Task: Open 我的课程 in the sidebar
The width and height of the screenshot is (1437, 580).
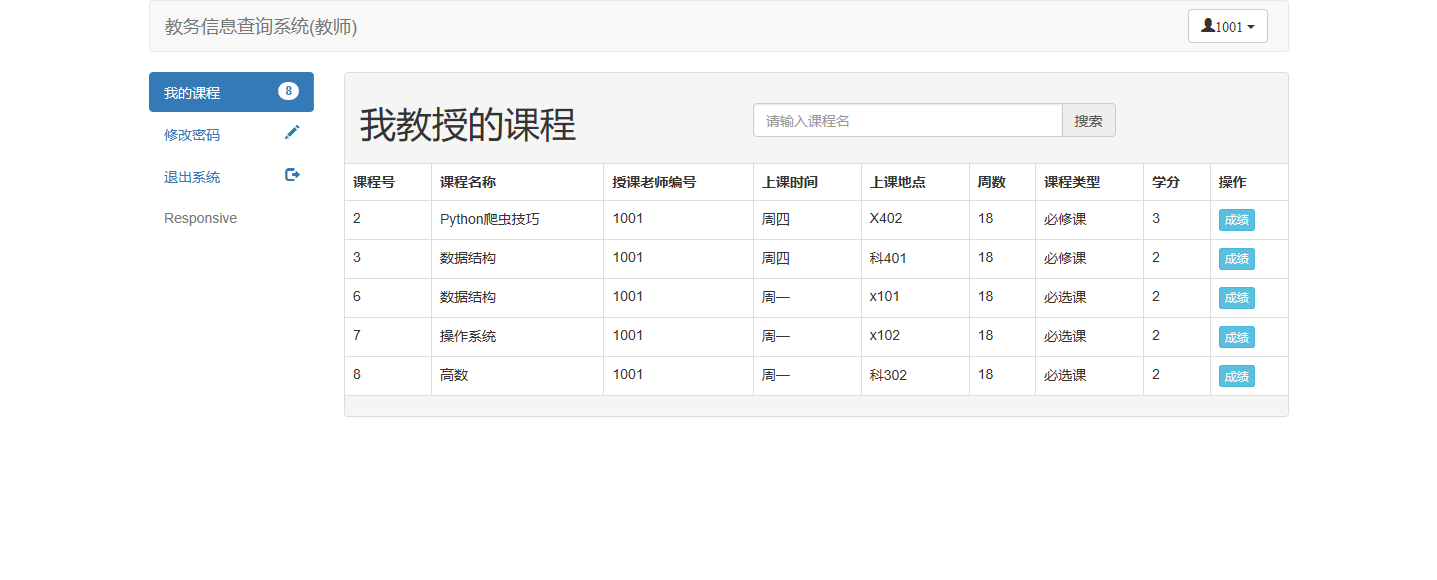Action: (231, 92)
